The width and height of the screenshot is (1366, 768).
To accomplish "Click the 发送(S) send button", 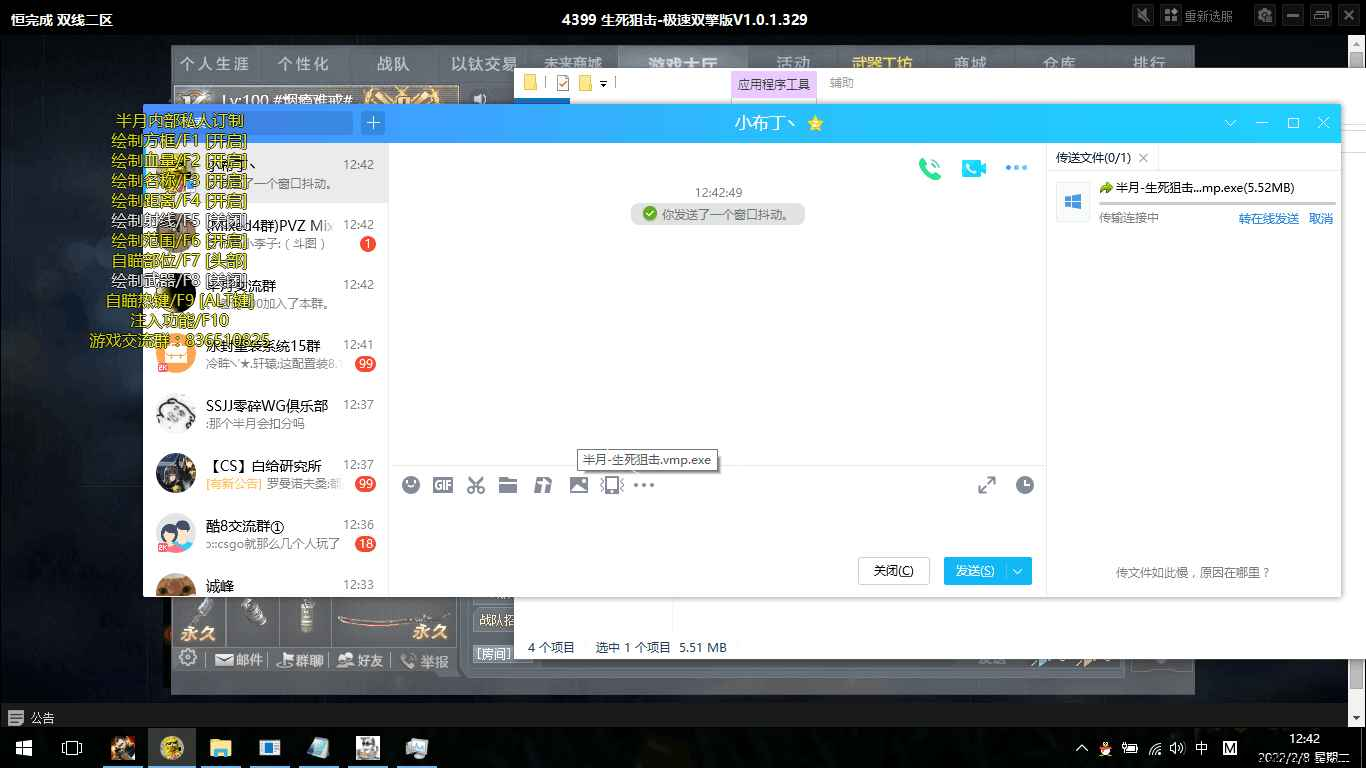I will (974, 571).
